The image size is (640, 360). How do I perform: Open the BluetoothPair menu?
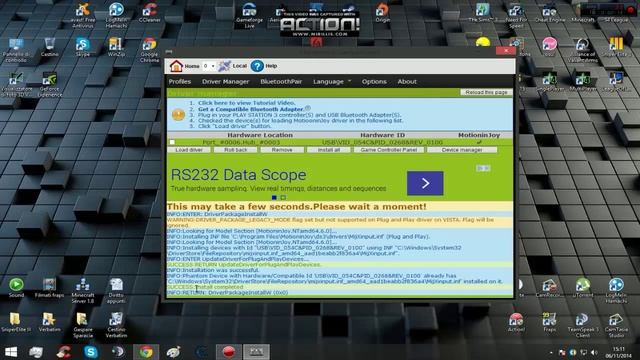281,82
